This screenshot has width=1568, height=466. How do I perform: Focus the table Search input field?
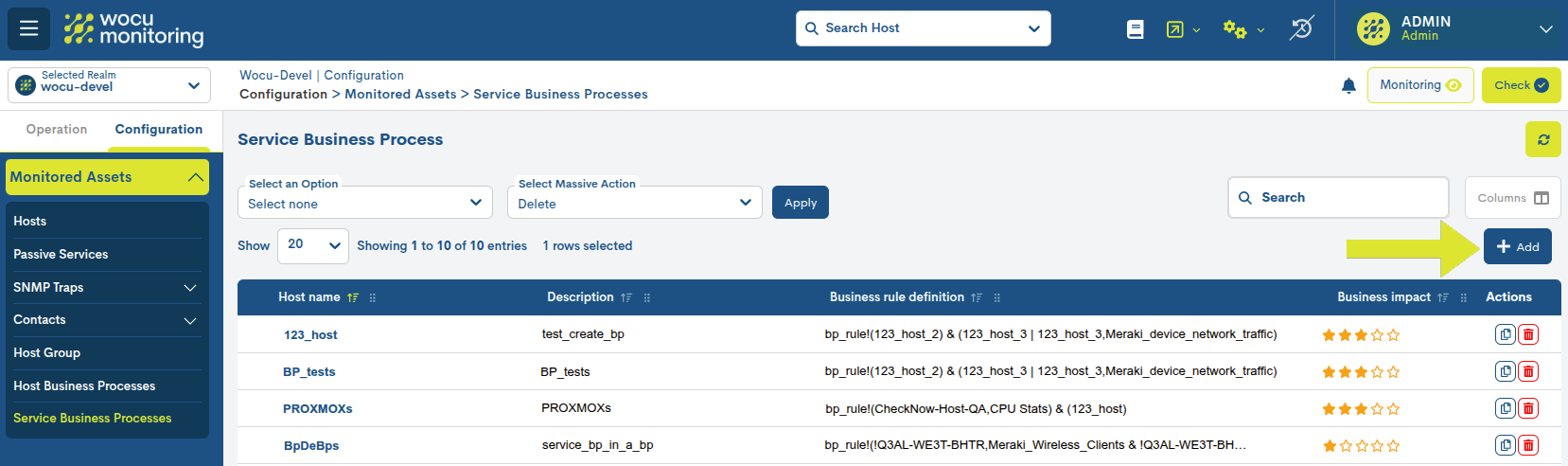[1338, 197]
